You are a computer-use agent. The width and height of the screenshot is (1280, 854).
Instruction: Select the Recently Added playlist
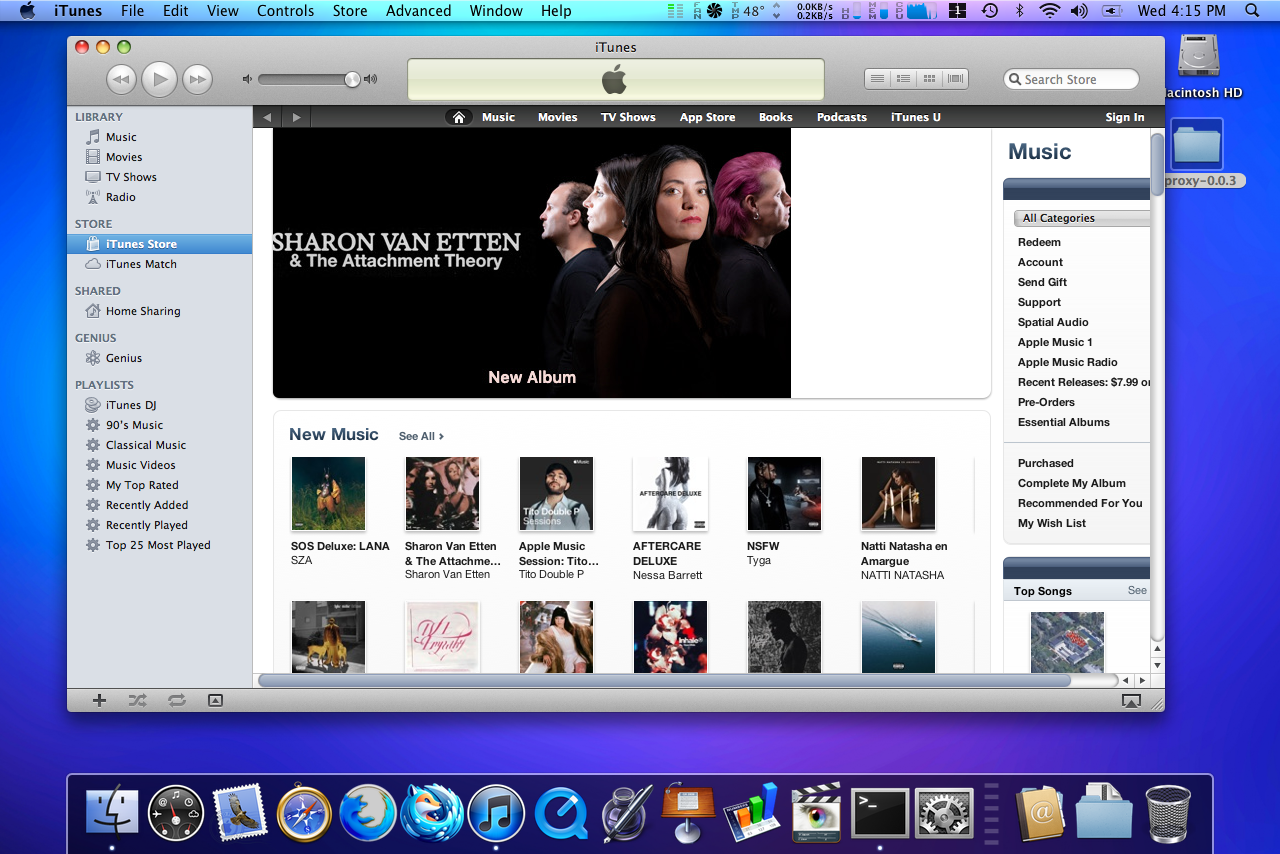click(147, 505)
